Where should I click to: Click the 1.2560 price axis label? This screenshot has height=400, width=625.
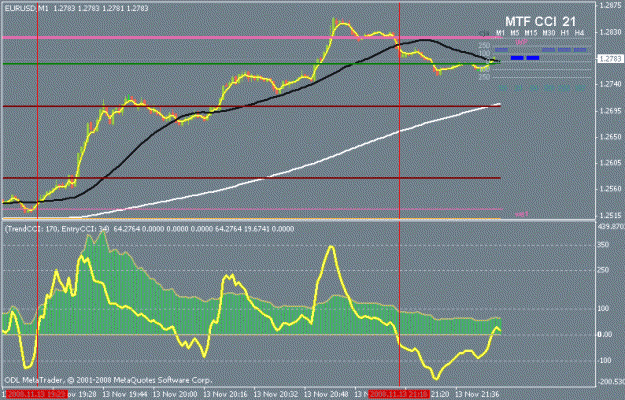tap(610, 189)
